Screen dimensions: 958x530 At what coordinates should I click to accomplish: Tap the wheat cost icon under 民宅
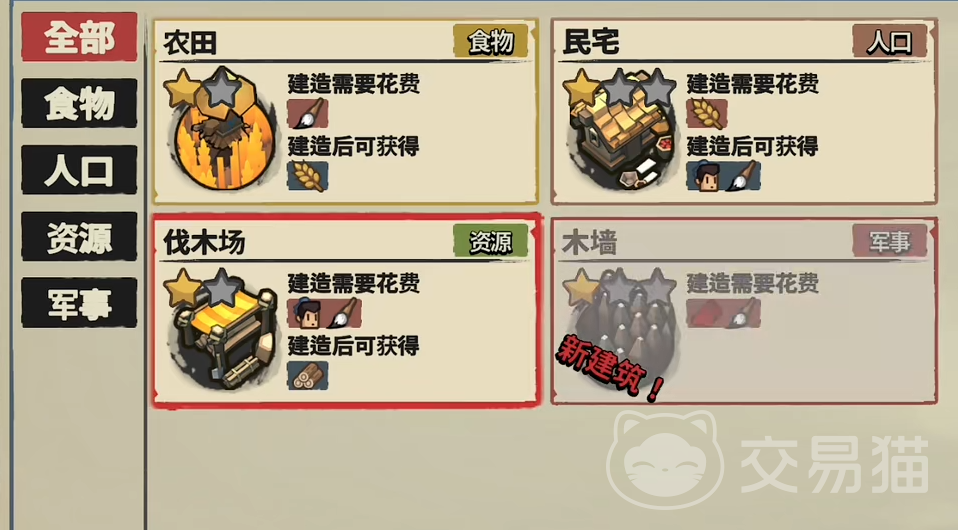point(706,114)
